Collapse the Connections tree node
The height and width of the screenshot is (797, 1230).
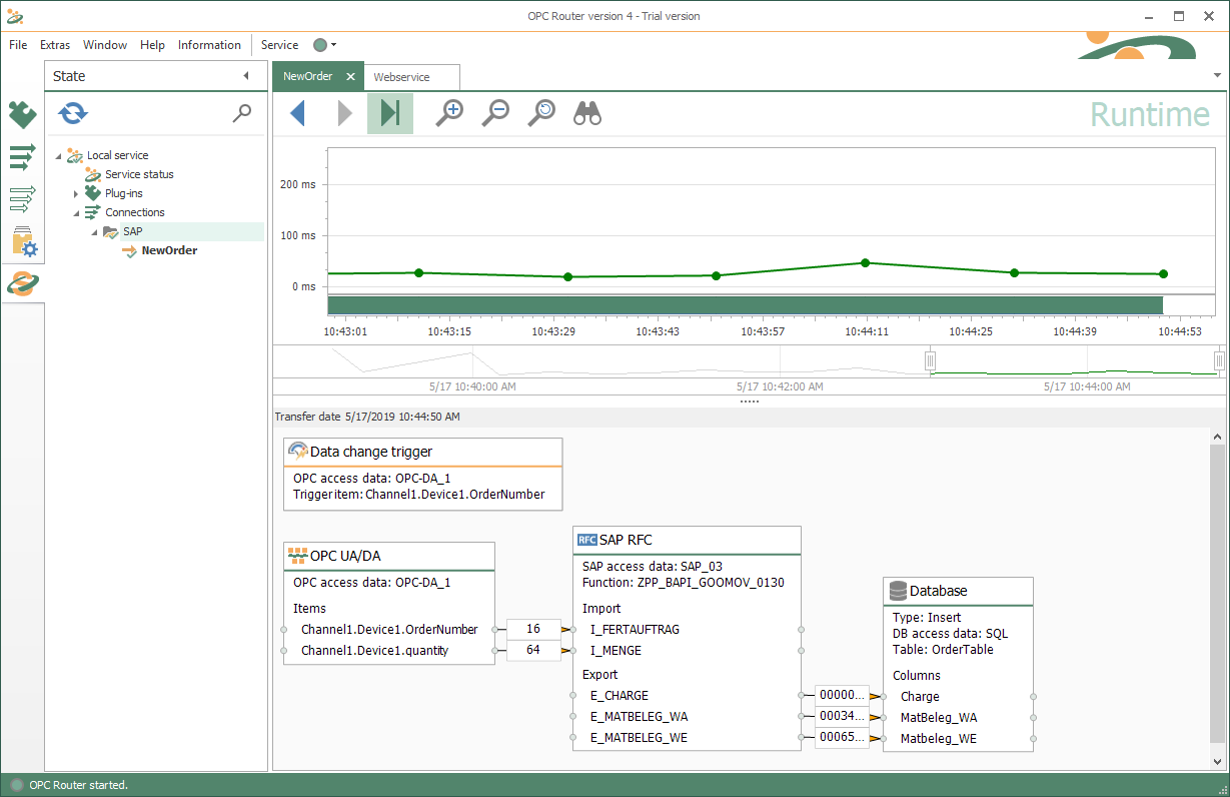[x=76, y=213]
